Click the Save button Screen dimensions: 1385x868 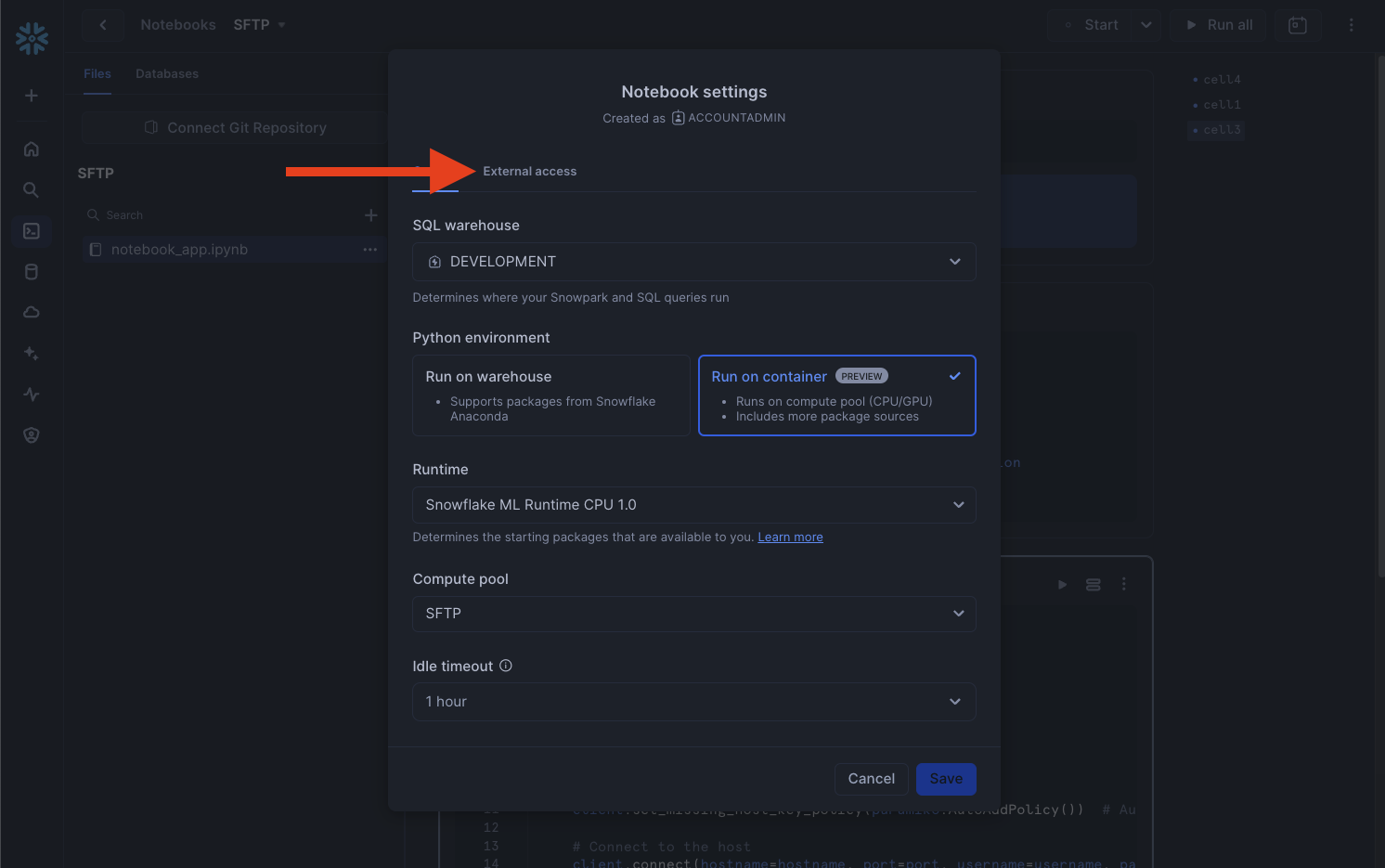(945, 779)
